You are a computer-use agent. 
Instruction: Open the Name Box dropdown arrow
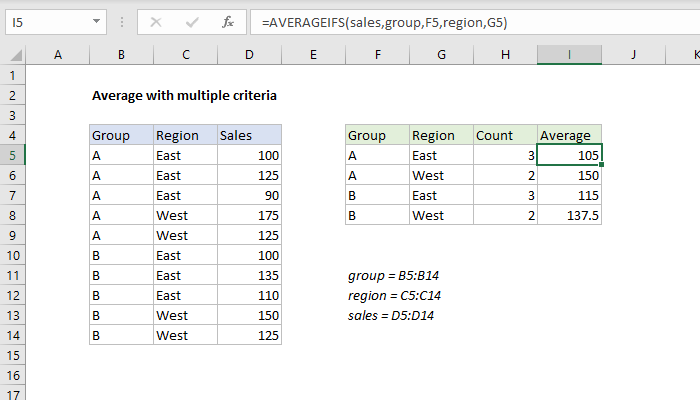point(94,20)
